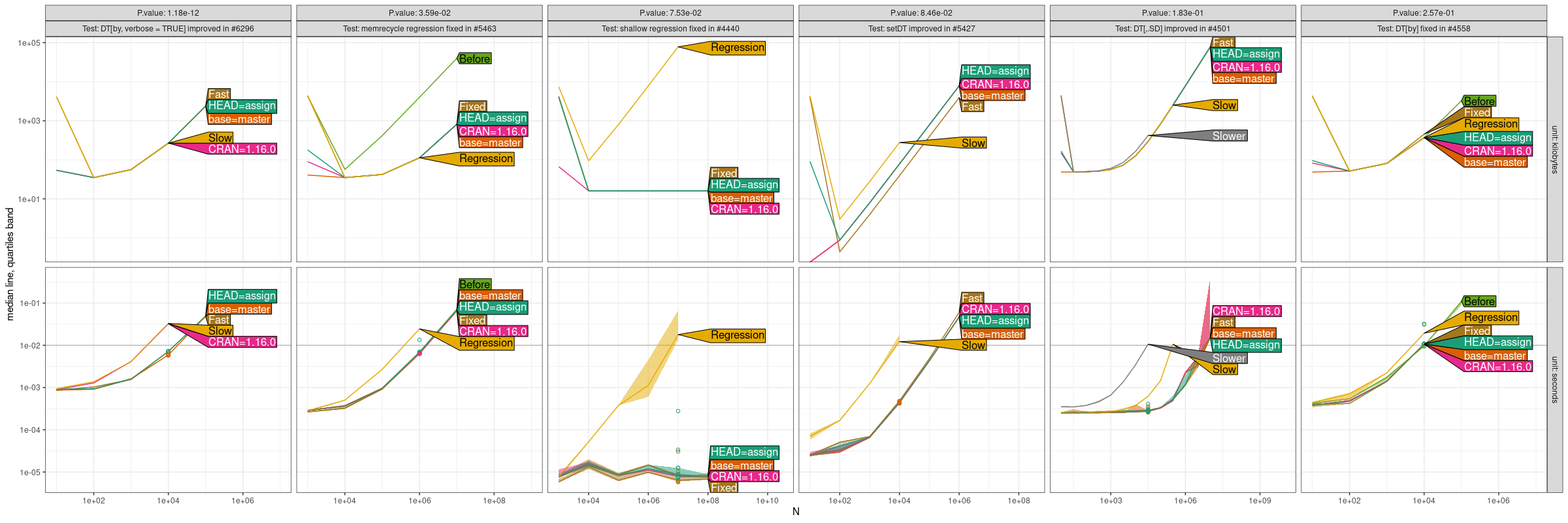The image size is (1568, 523).
Task: Click the '1e+10' x-axis tick label
Action: (768, 501)
